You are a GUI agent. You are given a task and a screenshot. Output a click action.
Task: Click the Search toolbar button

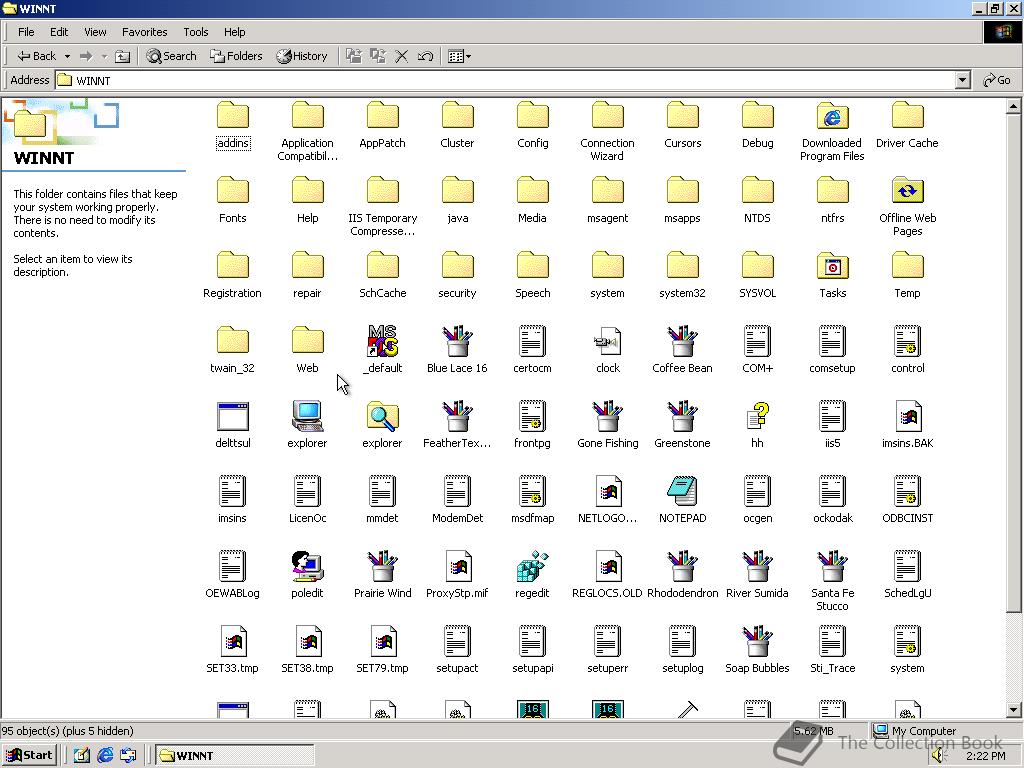coord(172,56)
